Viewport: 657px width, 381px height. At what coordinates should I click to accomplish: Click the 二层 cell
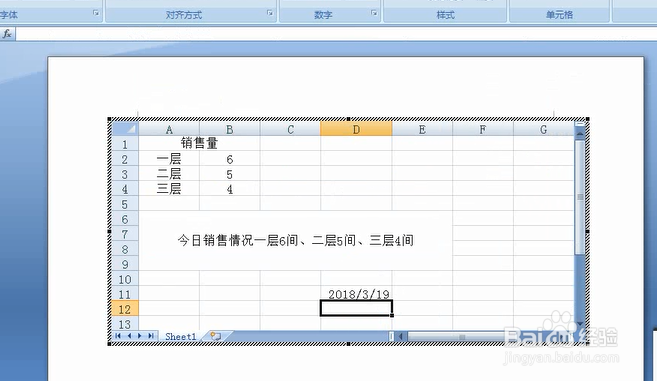[169, 174]
